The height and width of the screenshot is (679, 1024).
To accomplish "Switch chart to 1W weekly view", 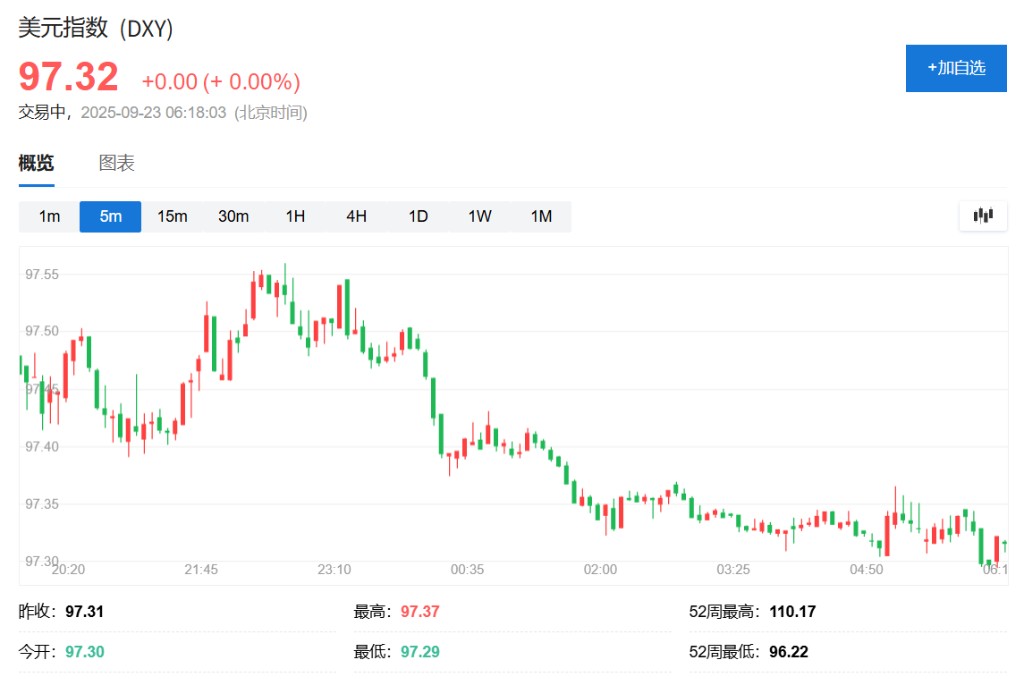I will coord(479,216).
